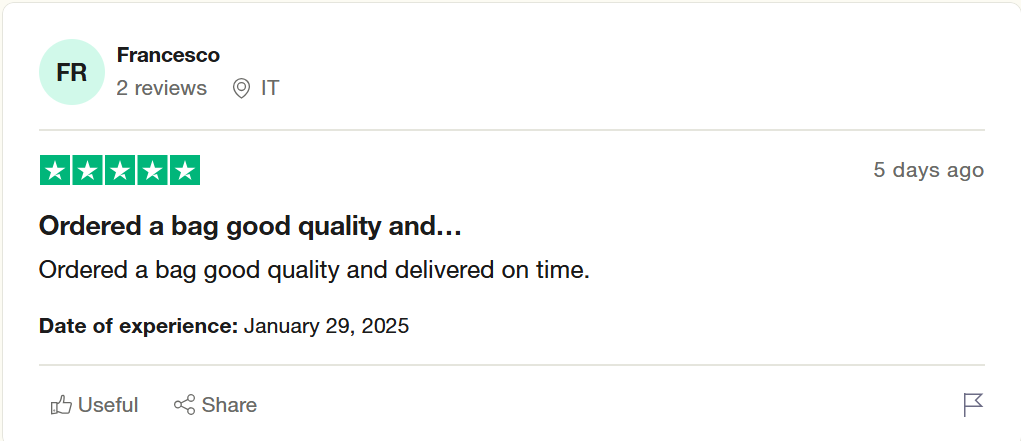This screenshot has height=441, width=1021.
Task: Click the thumbs-up icon beside Useful
Action: coord(61,405)
